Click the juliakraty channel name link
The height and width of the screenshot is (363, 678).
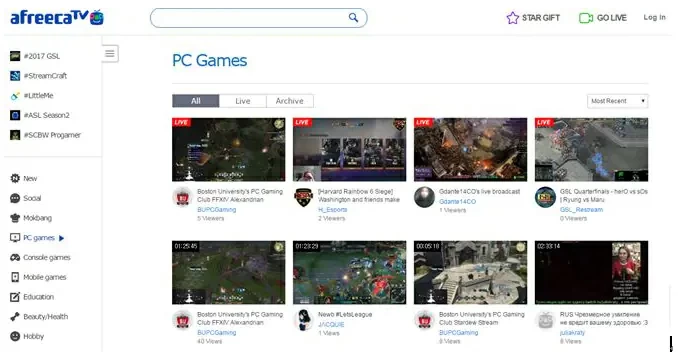[572, 332]
